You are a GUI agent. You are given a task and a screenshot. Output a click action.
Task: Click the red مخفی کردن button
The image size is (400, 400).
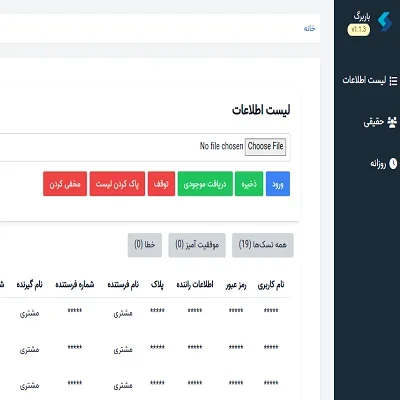pos(65,184)
